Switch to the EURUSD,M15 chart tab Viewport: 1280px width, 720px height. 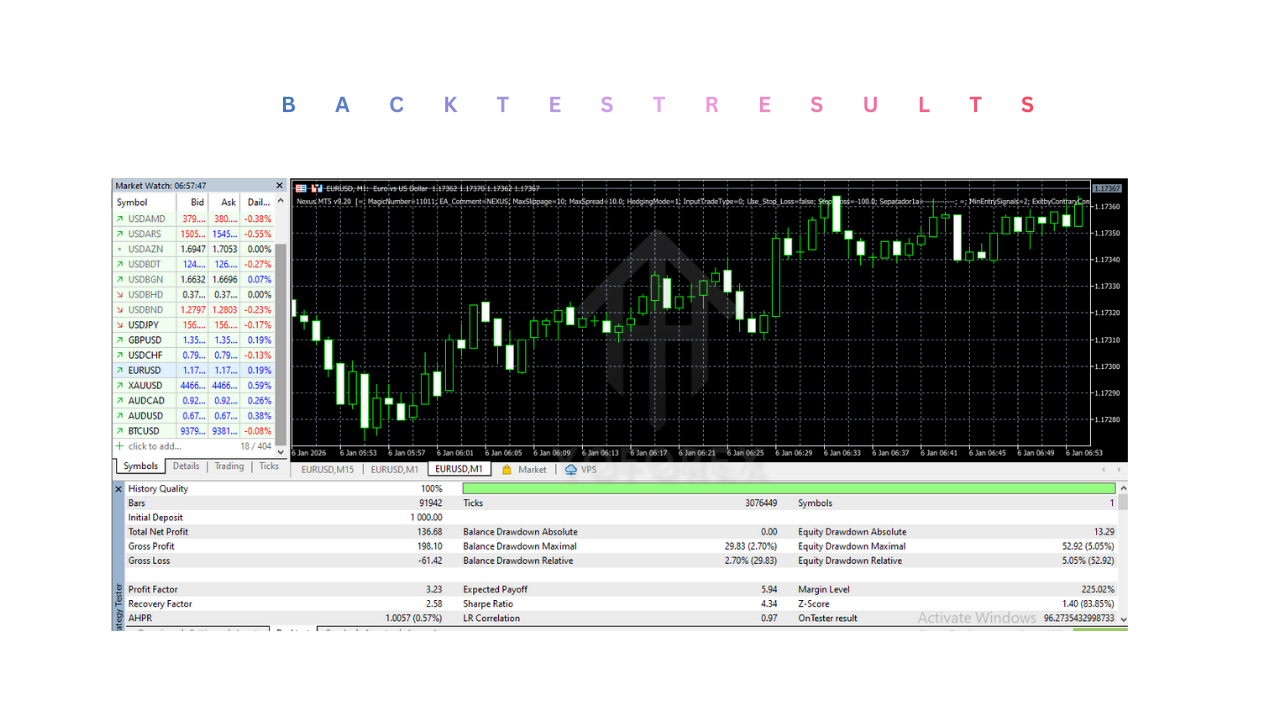click(329, 469)
